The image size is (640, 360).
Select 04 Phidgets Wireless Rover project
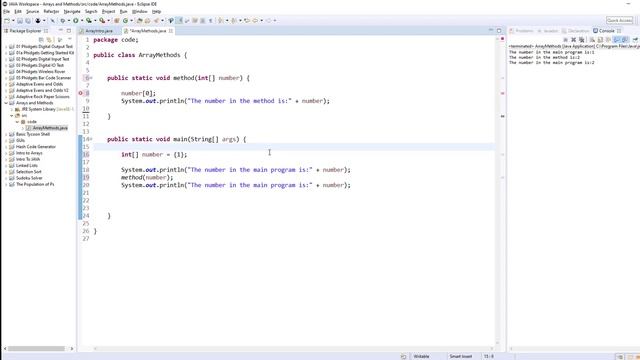tap(40, 72)
